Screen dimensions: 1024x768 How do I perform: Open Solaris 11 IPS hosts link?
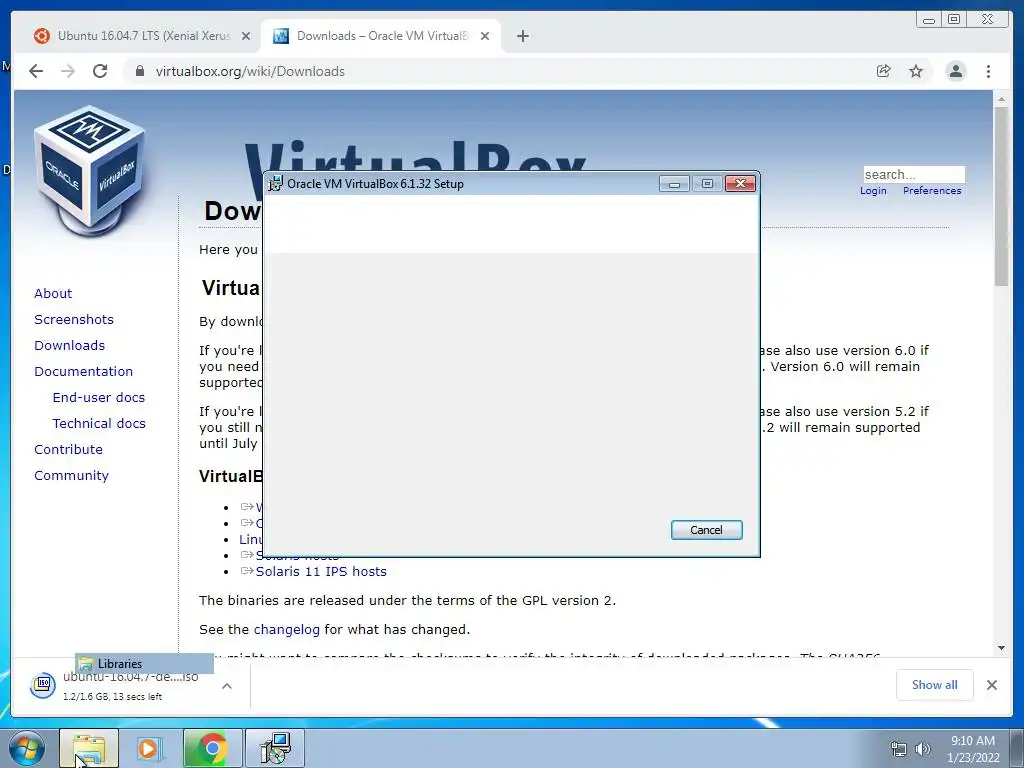click(x=321, y=571)
